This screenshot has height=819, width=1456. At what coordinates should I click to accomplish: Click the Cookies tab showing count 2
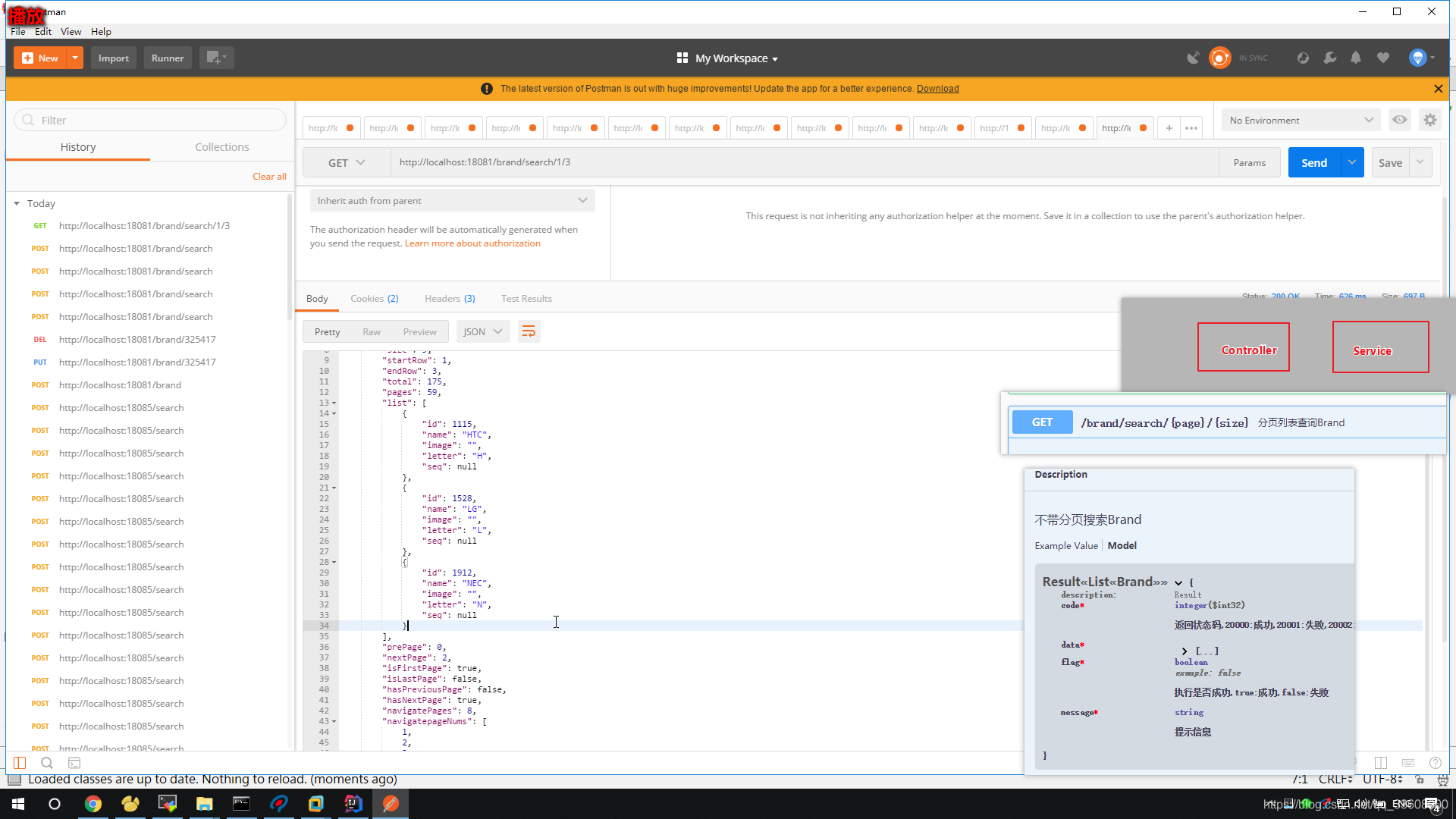[374, 297]
